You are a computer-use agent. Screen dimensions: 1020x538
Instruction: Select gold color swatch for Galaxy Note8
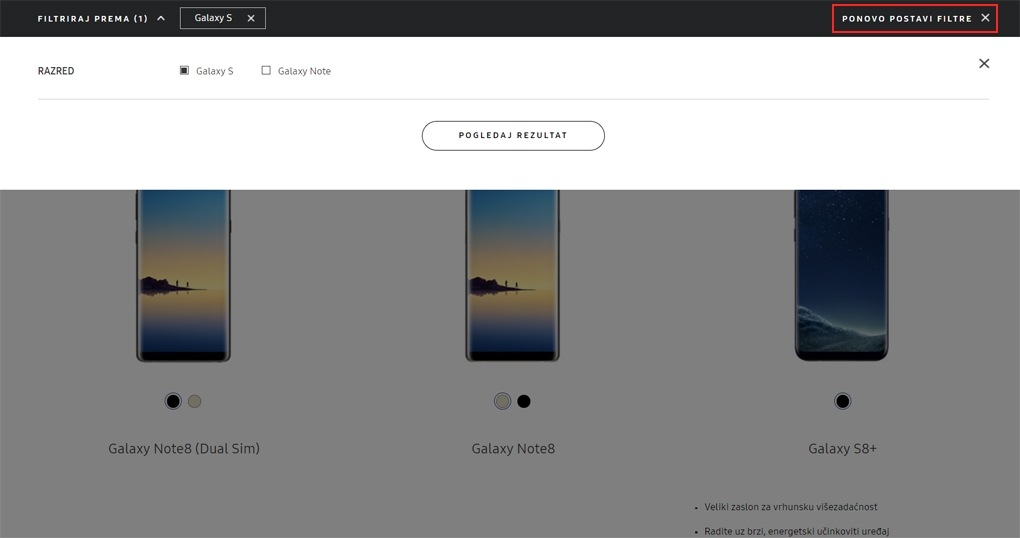502,401
